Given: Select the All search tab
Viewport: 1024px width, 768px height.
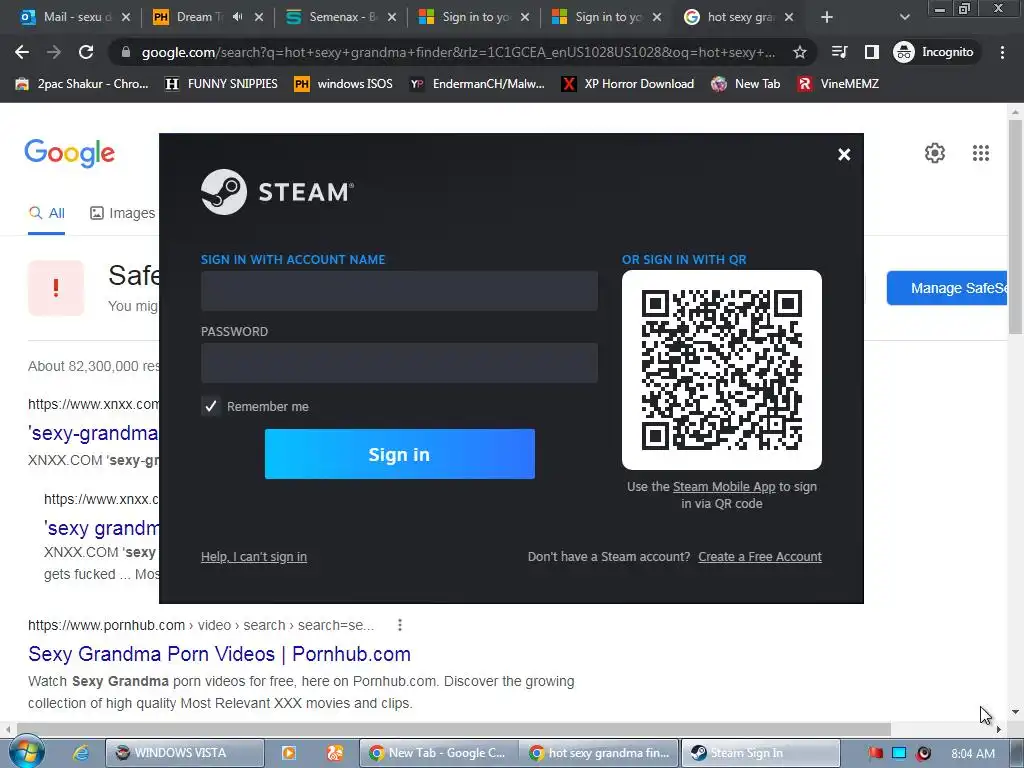Looking at the screenshot, I should click(x=46, y=213).
